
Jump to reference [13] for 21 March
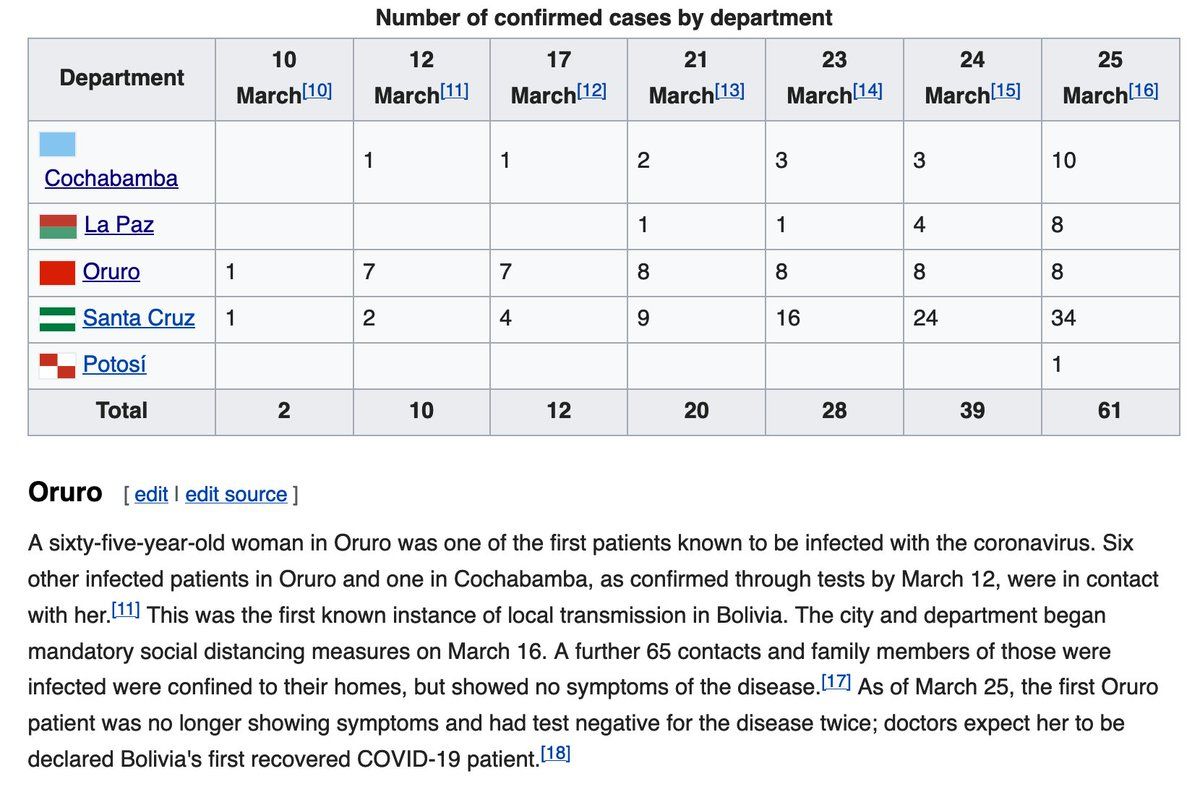[x=730, y=91]
